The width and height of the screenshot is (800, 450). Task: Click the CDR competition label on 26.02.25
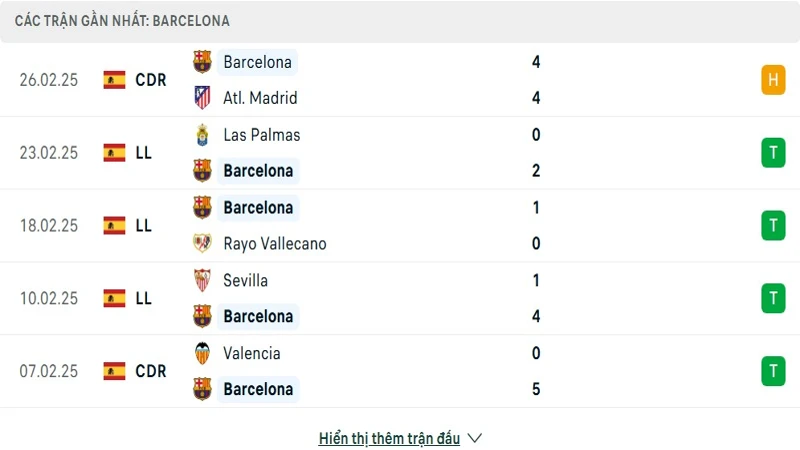pyautogui.click(x=151, y=80)
